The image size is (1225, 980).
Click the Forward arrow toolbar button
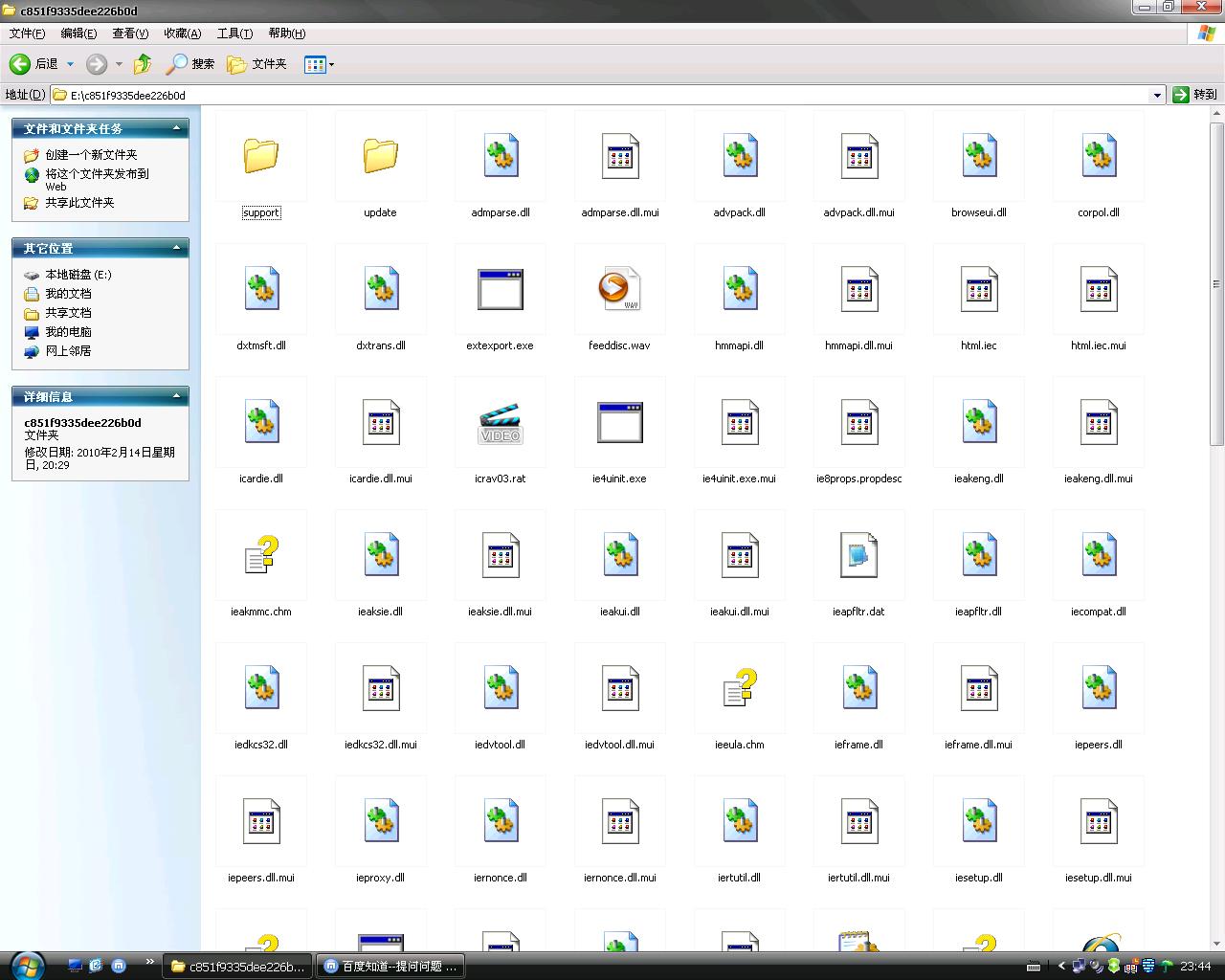pyautogui.click(x=97, y=64)
